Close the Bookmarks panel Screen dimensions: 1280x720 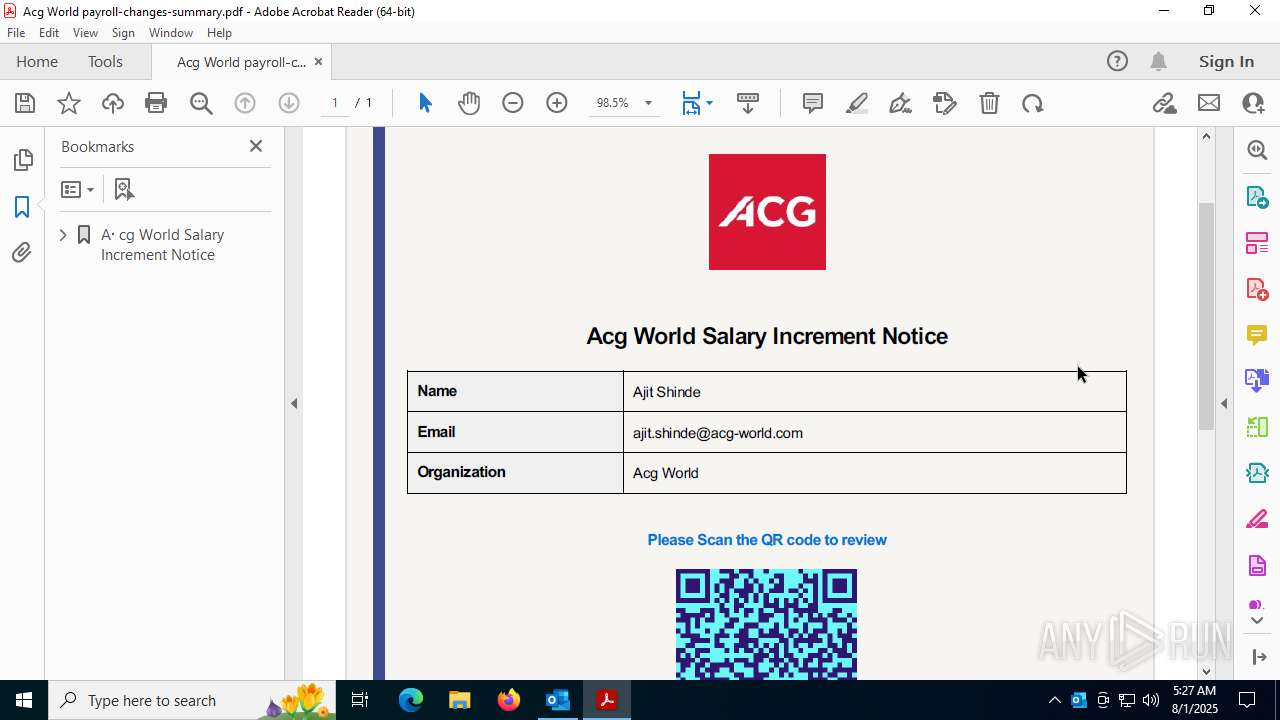pos(256,146)
